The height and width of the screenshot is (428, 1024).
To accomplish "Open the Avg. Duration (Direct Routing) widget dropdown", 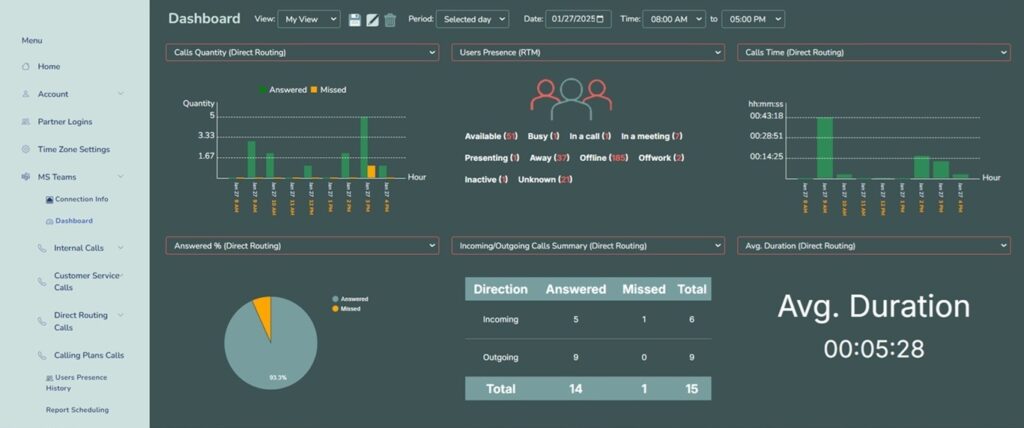I will pos(873,246).
